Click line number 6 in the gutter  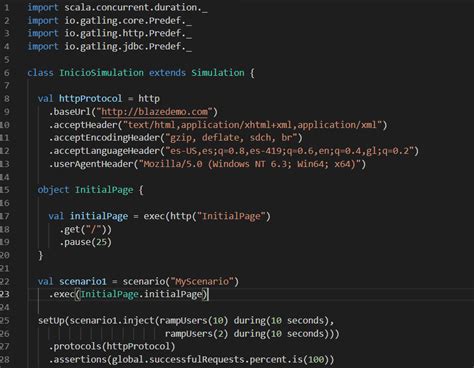click(6, 73)
